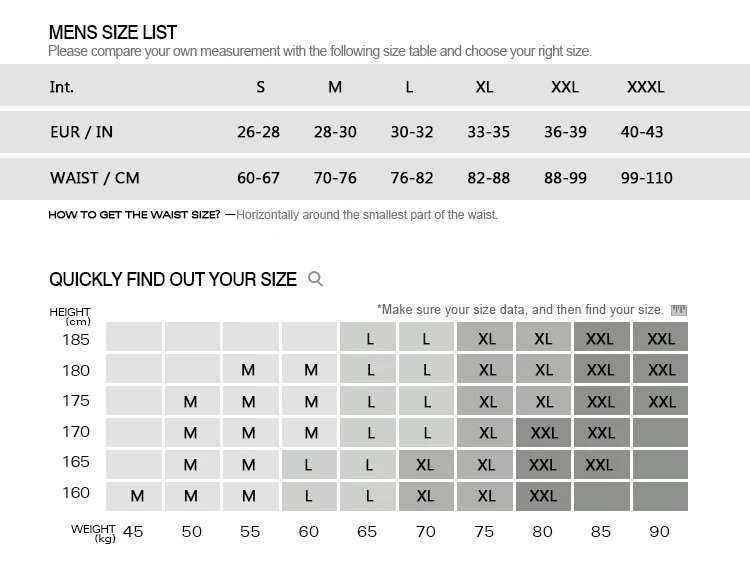750x569 pixels.
Task: Select the XXL cell for 80 kg at 160 cm
Action: [x=543, y=496]
